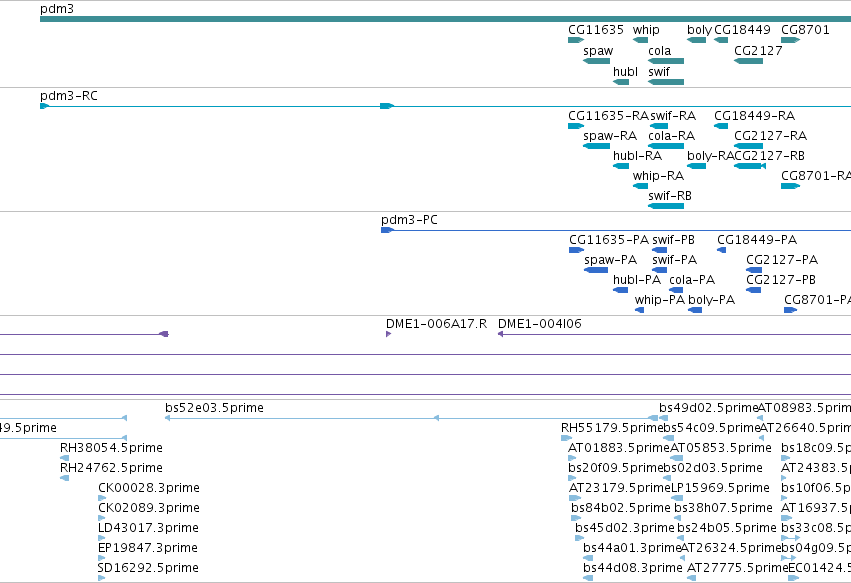Click the hubl-RA transcript
Screen dimensions: 851x583
pos(621,166)
